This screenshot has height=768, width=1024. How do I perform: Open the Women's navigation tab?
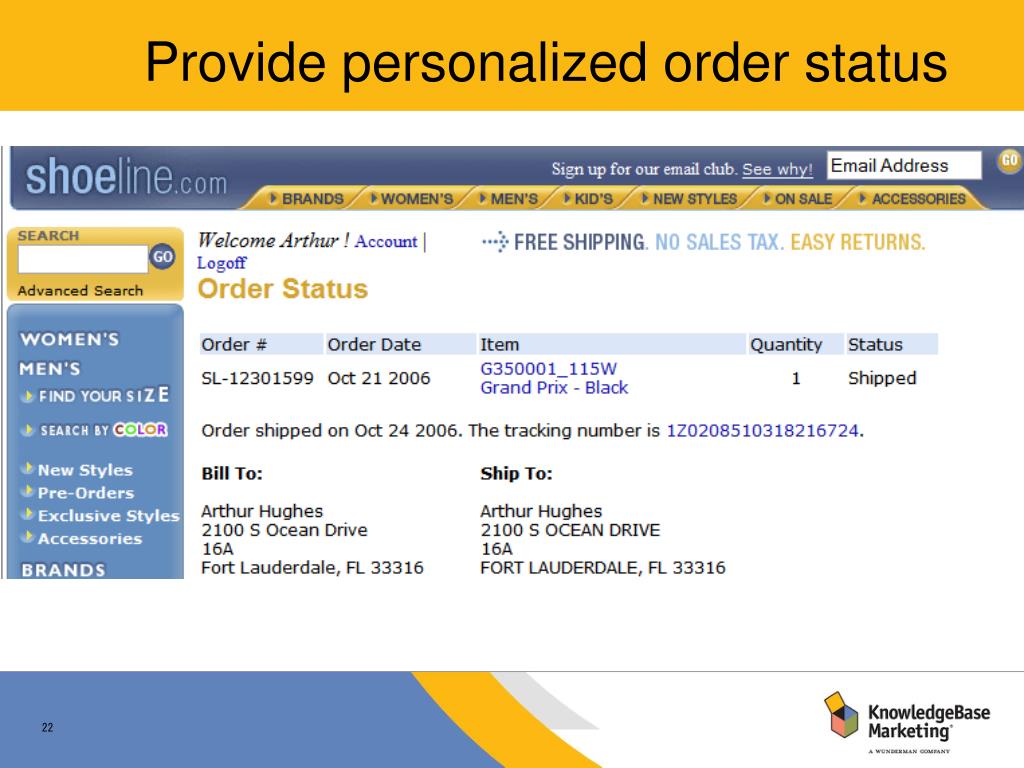coord(411,199)
